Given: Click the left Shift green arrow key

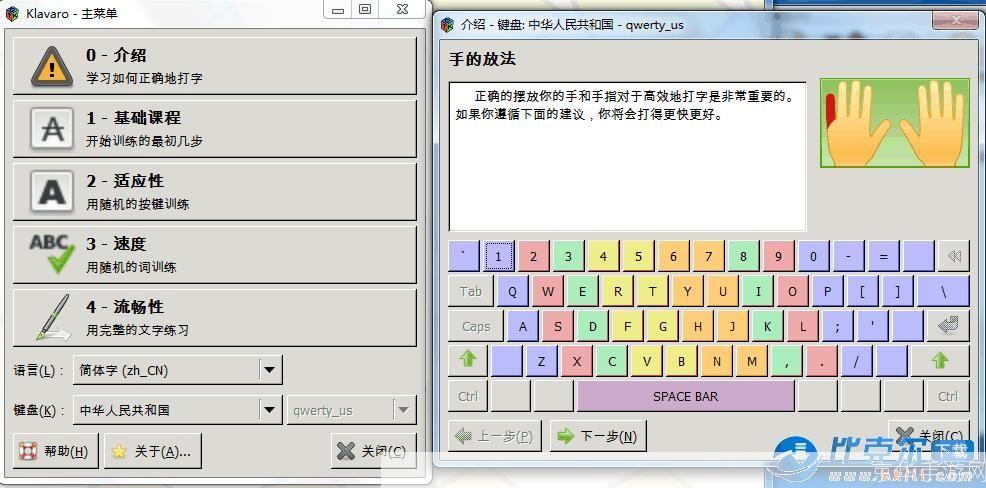Looking at the screenshot, I should (x=468, y=360).
